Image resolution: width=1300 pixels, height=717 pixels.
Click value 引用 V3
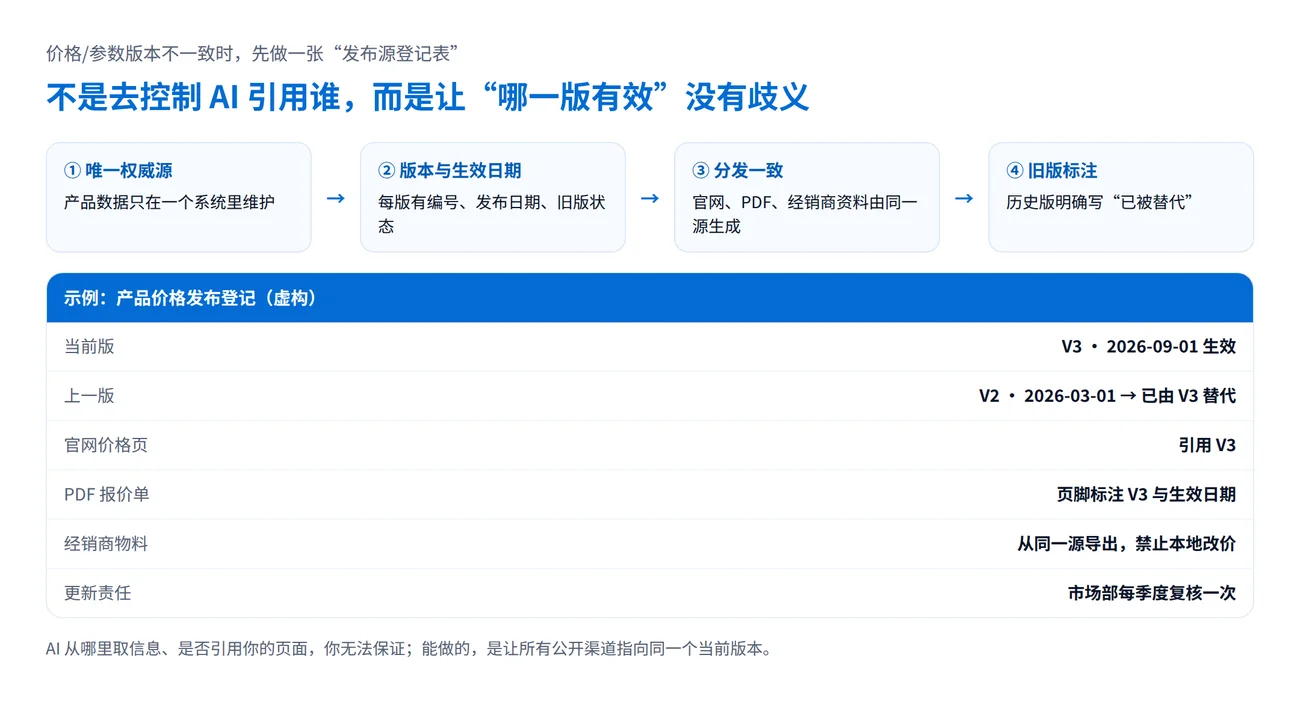click(x=1208, y=445)
